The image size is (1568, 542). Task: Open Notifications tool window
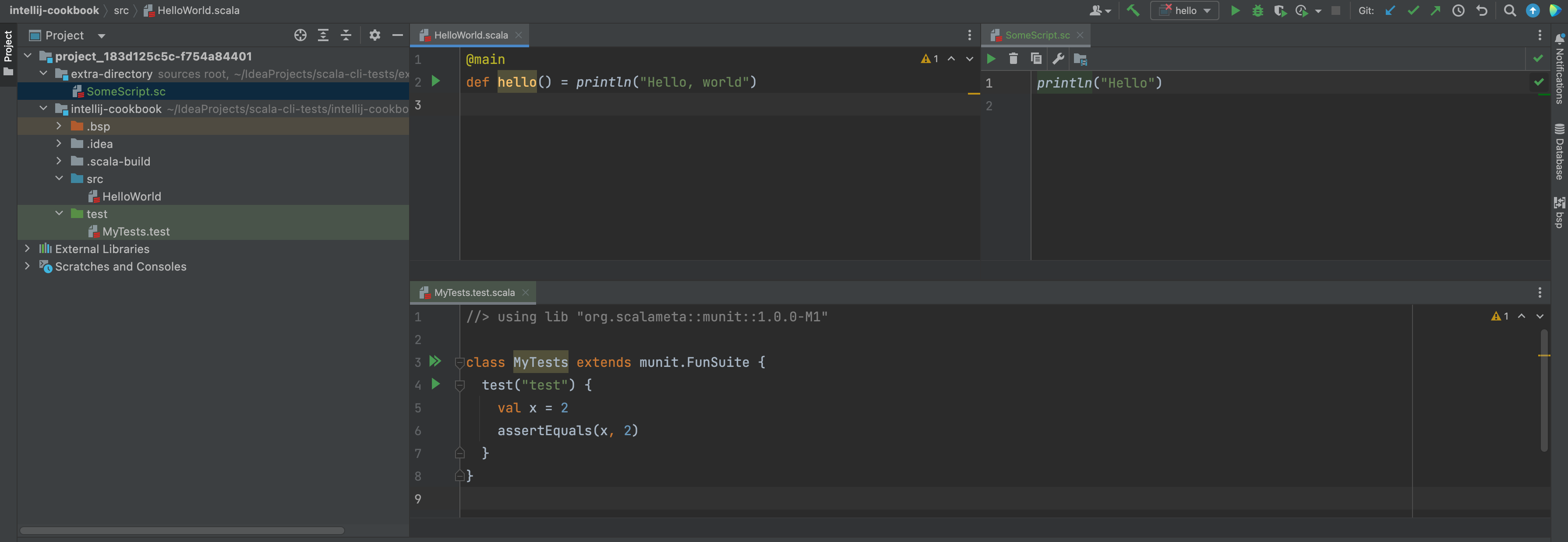point(1560,69)
